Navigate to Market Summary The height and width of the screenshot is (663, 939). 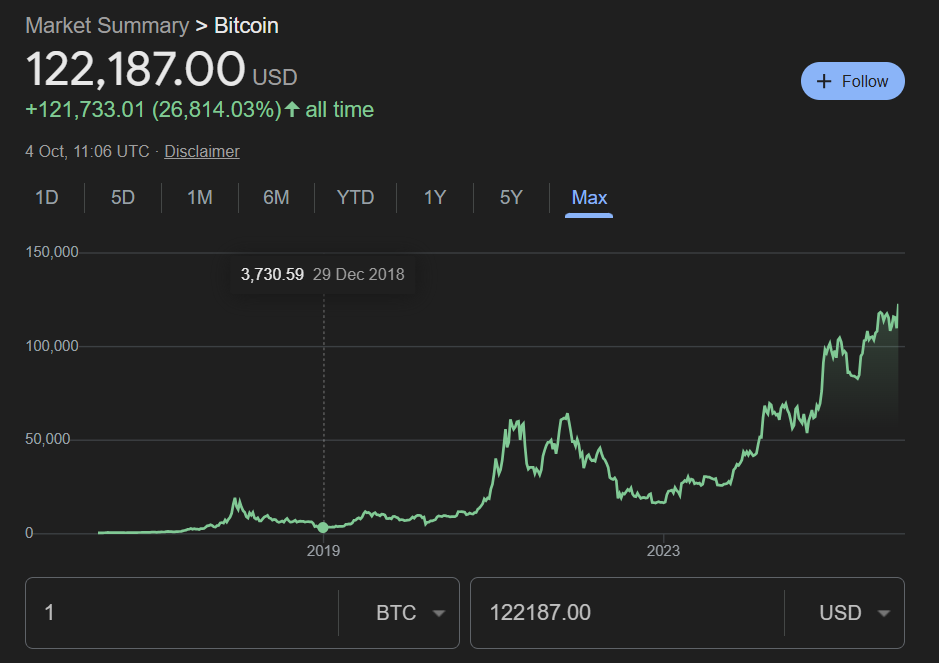tap(107, 25)
